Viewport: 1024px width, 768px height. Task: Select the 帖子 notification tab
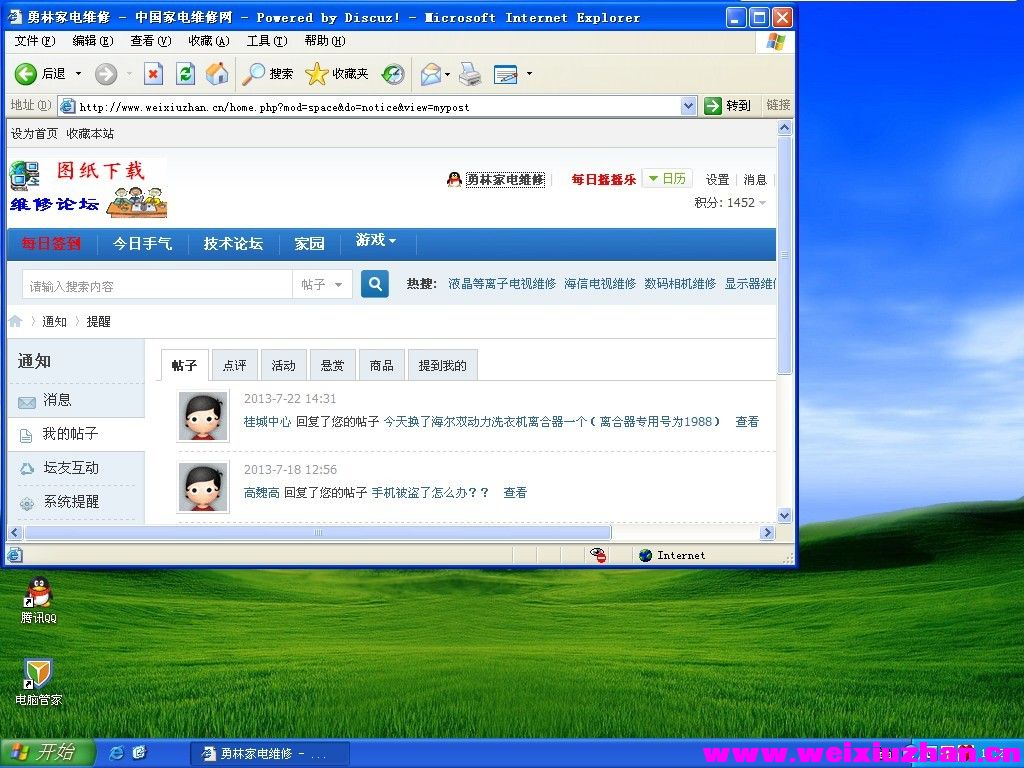point(185,365)
